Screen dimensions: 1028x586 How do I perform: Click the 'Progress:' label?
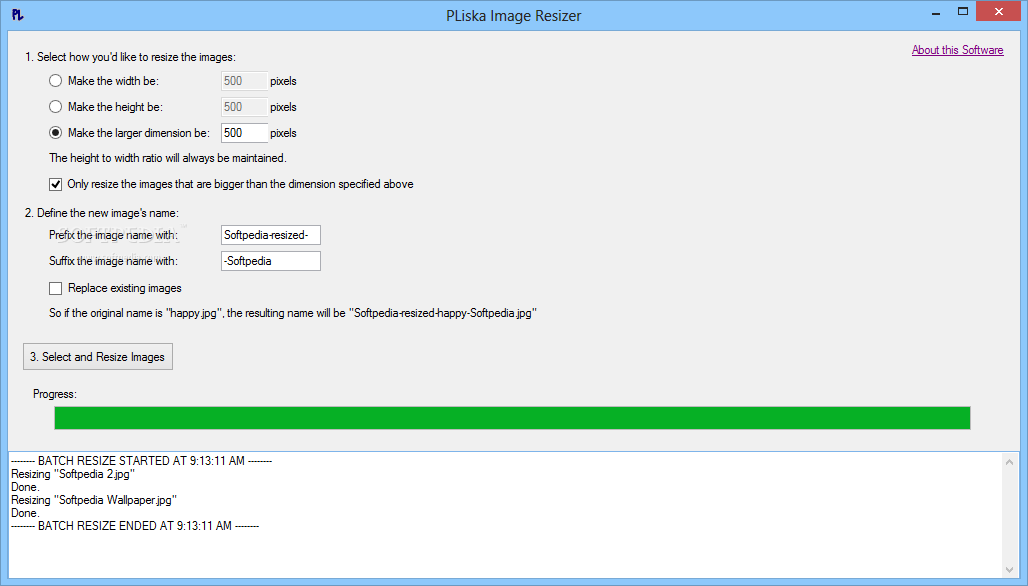[x=55, y=394]
